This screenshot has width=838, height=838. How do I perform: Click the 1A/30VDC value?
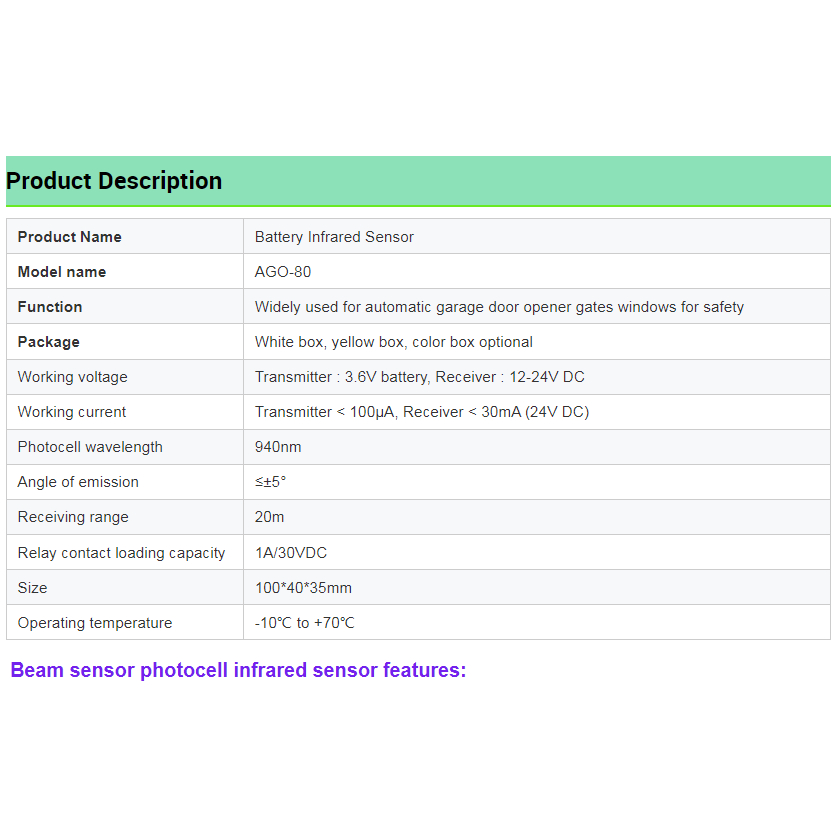pyautogui.click(x=291, y=553)
